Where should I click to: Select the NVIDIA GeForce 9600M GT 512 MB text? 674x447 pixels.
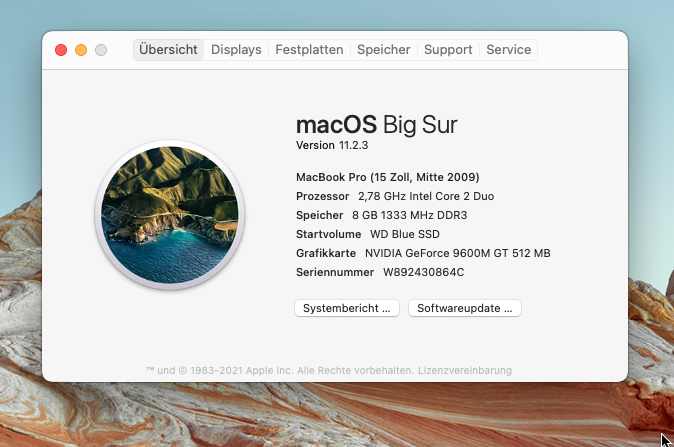point(458,253)
